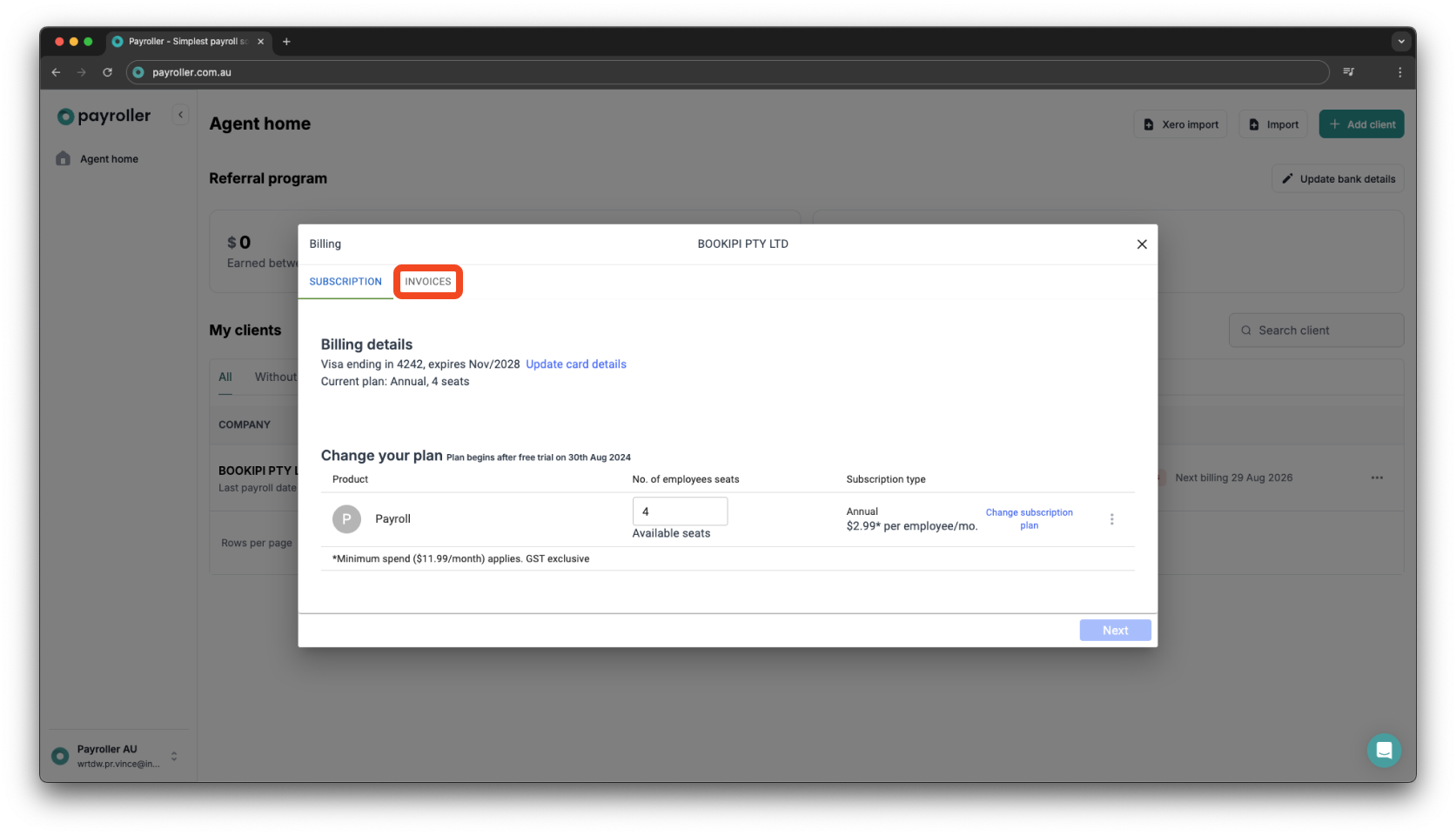Click the Update card details link
This screenshot has width=1456, height=835.
pos(575,364)
